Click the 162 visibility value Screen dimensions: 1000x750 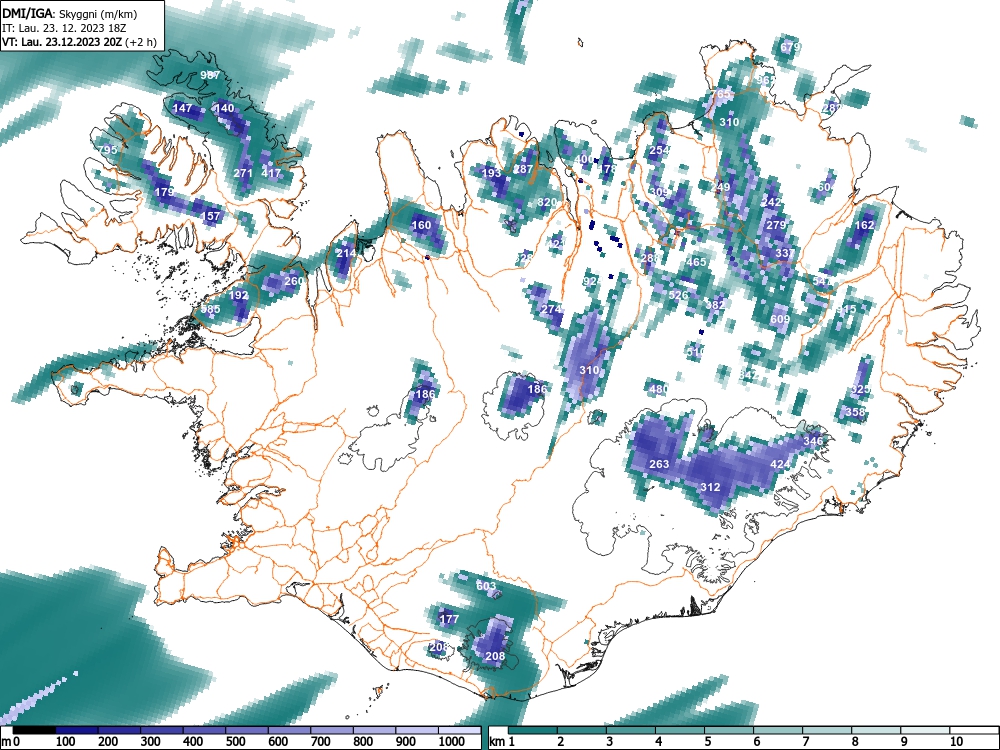(x=864, y=225)
